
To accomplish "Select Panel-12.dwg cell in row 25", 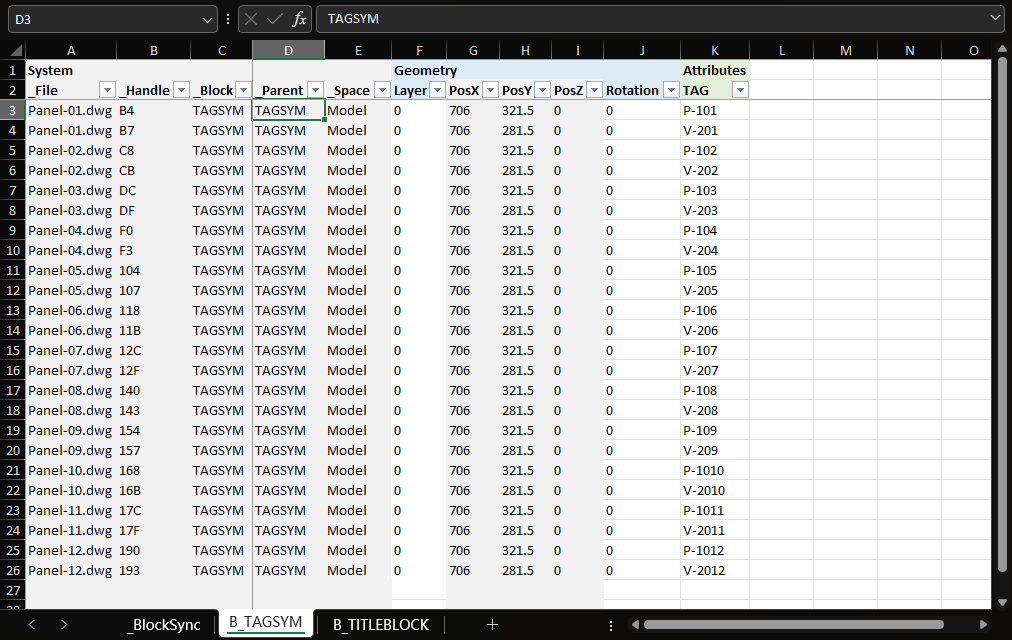I will tap(71, 550).
